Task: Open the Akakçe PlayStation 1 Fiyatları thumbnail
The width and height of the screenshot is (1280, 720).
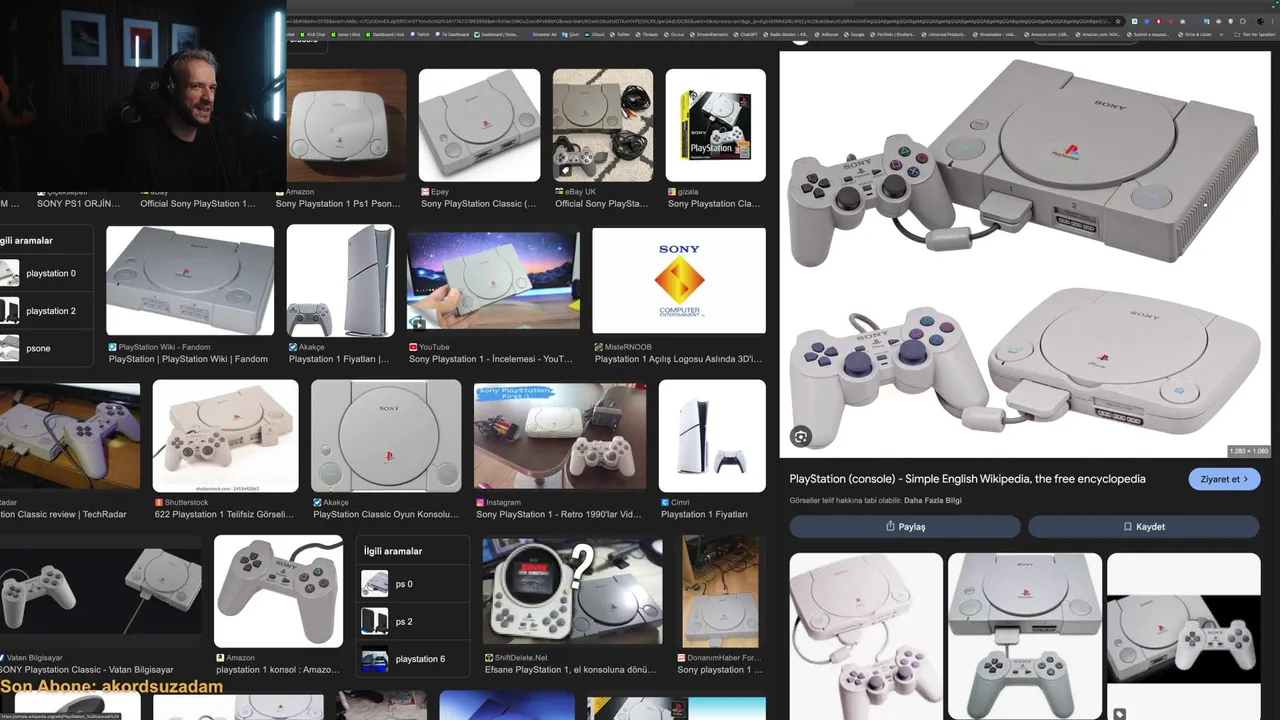Action: [x=340, y=281]
